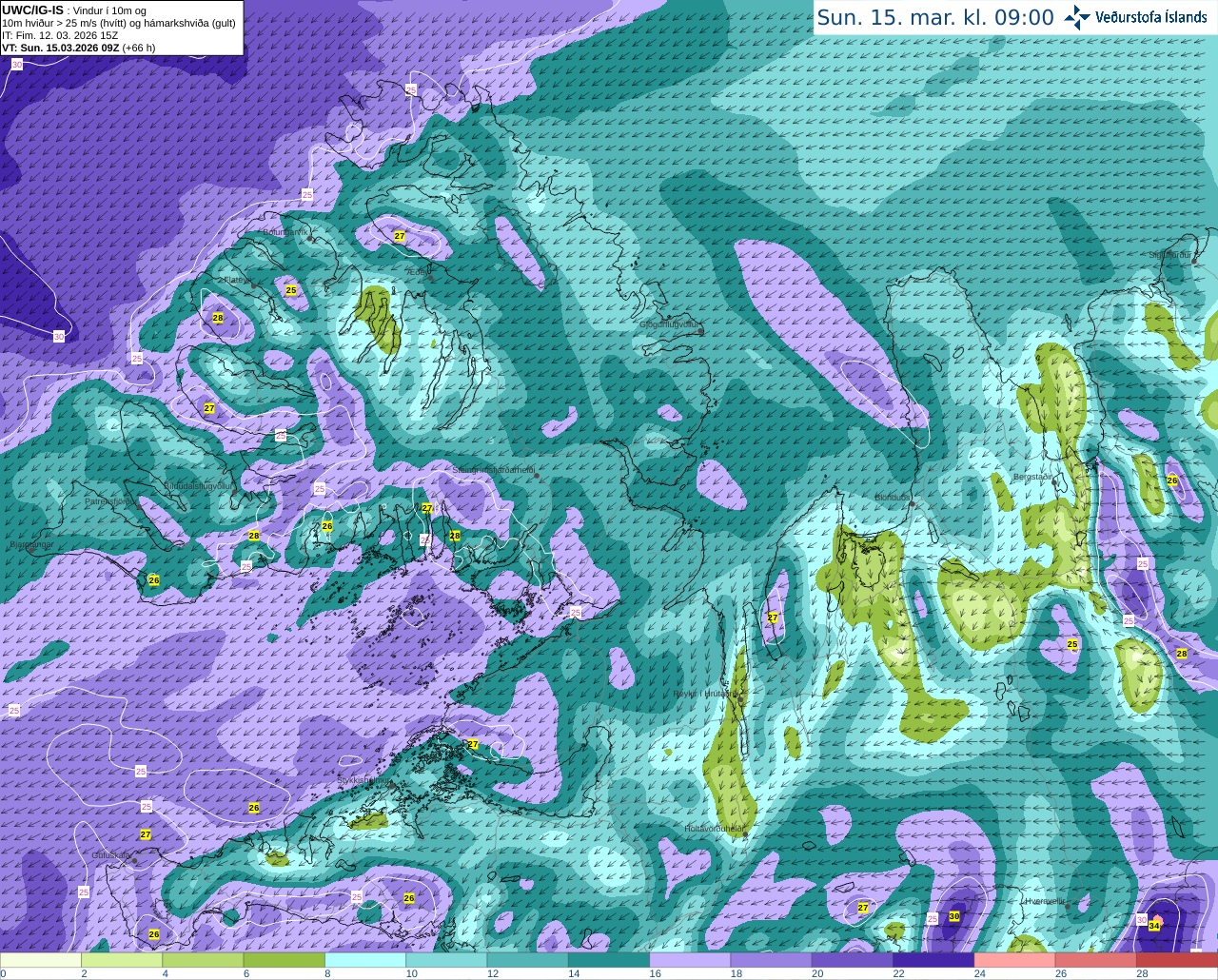The height and width of the screenshot is (980, 1218).
Task: Select the lavender 16–18 m/s legend swatch
Action: [x=690, y=960]
